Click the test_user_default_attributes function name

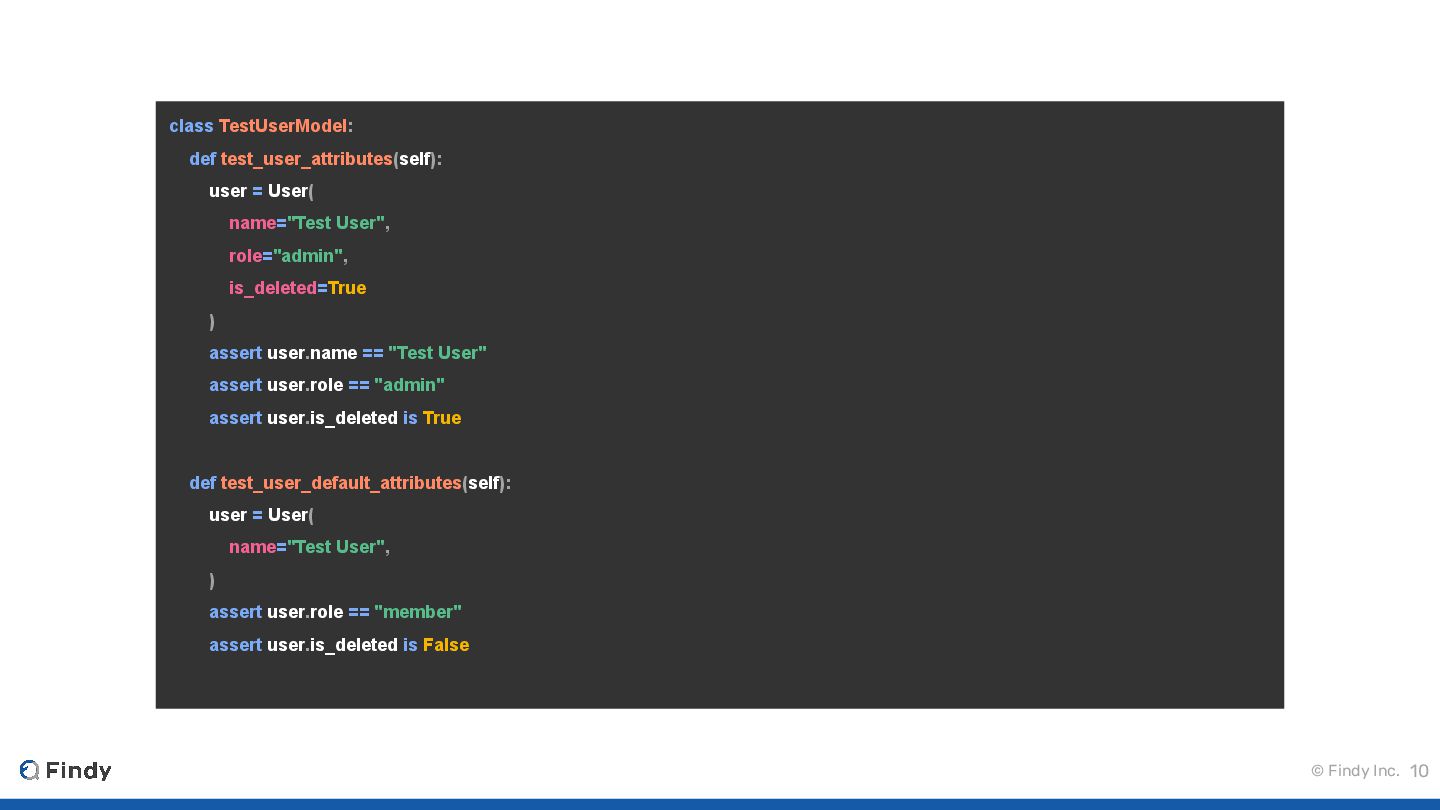(x=341, y=483)
